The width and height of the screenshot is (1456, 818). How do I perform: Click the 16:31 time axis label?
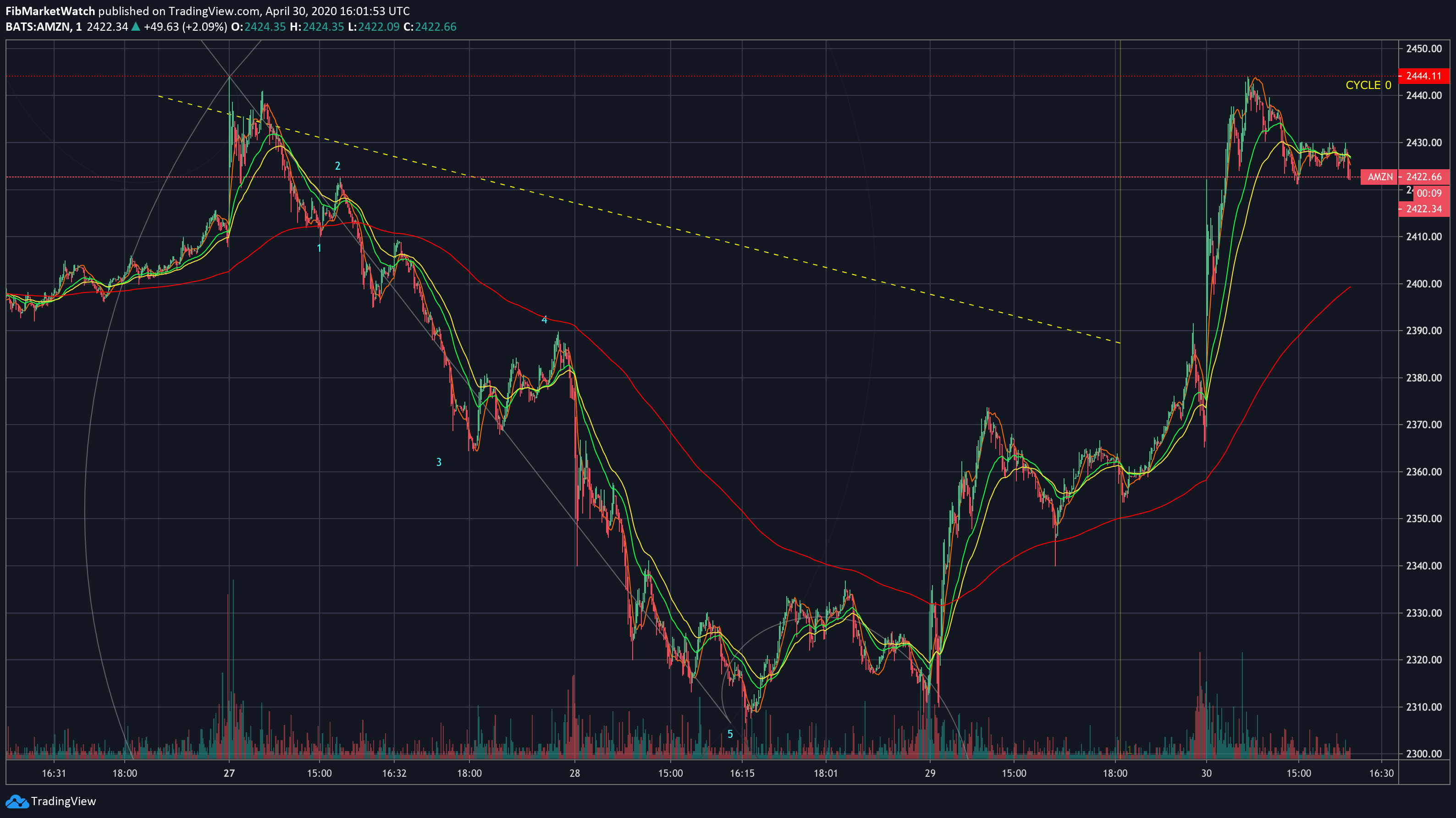54,773
